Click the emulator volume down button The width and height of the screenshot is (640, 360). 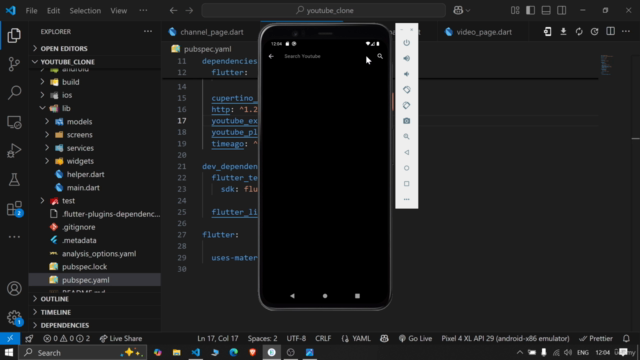[x=407, y=74]
